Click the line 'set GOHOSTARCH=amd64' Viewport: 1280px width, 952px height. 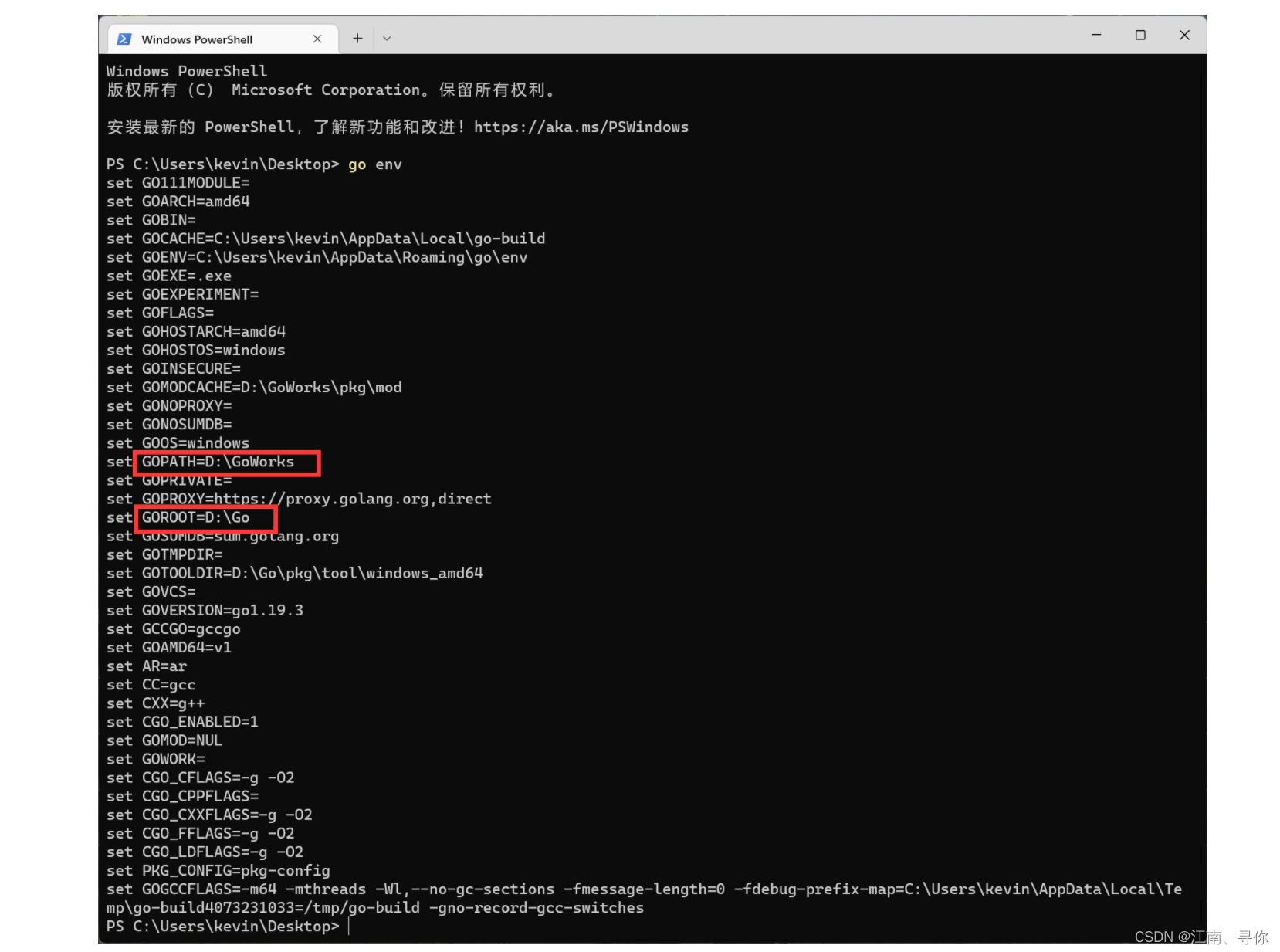196,331
